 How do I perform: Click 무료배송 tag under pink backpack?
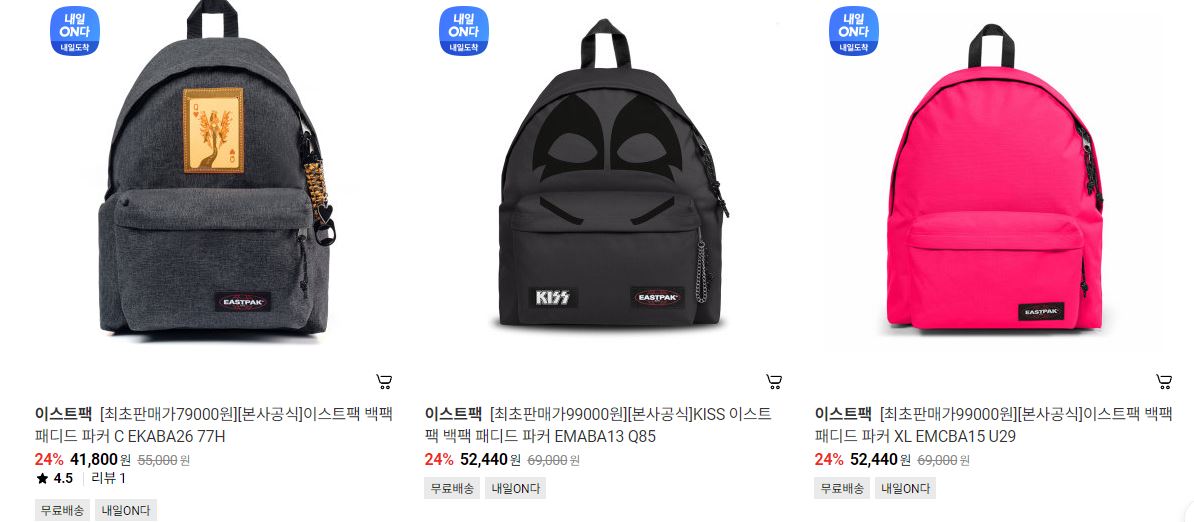[x=842, y=489]
